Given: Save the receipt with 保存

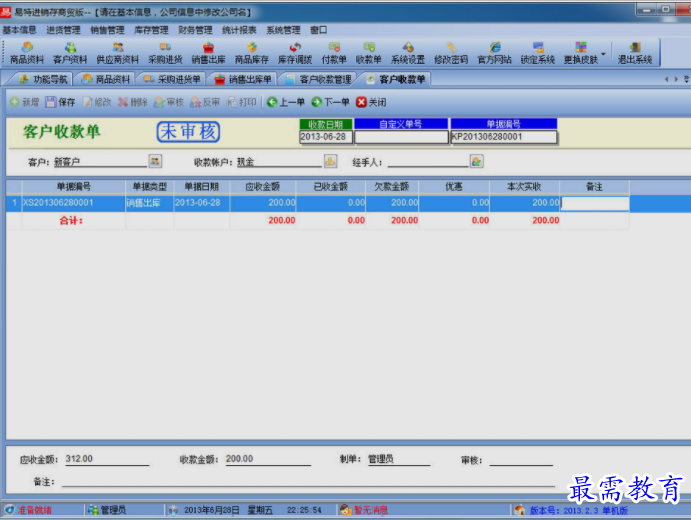Looking at the screenshot, I should tap(61, 102).
